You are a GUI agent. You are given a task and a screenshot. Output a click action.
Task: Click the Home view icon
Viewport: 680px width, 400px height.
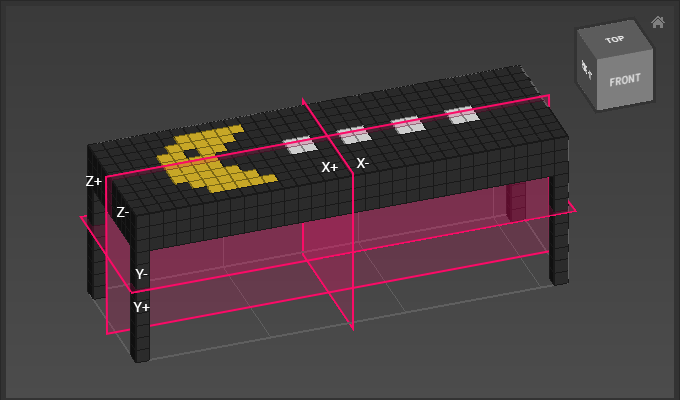(657, 22)
